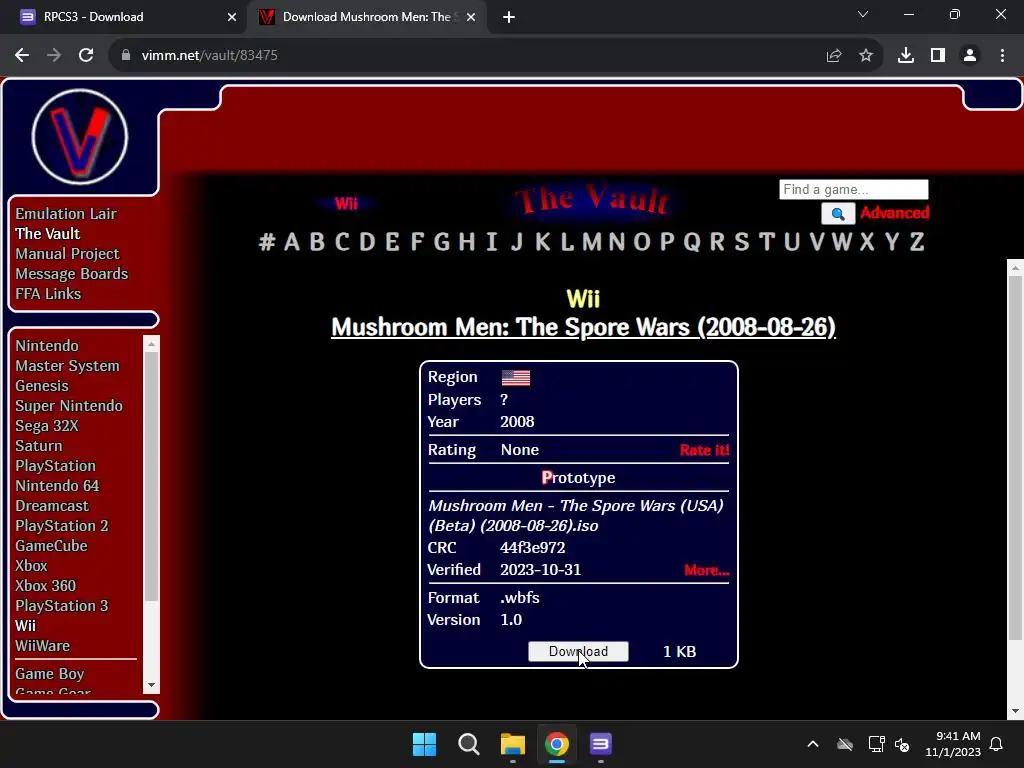Image resolution: width=1024 pixels, height=768 pixels.
Task: Click the Vimm's Lair V logo
Action: click(x=80, y=137)
